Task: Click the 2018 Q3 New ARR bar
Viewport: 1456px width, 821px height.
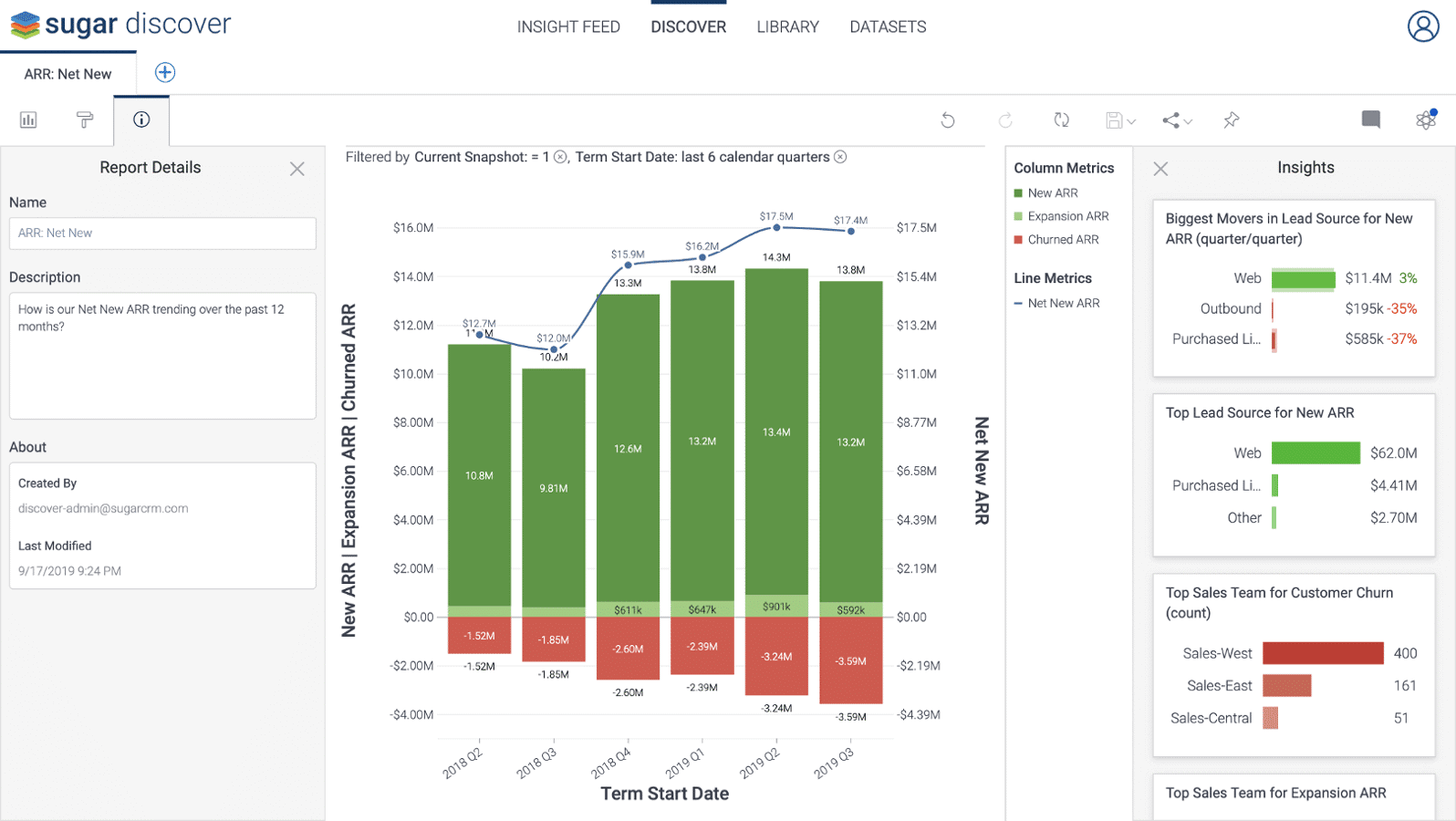Action: coord(554,488)
